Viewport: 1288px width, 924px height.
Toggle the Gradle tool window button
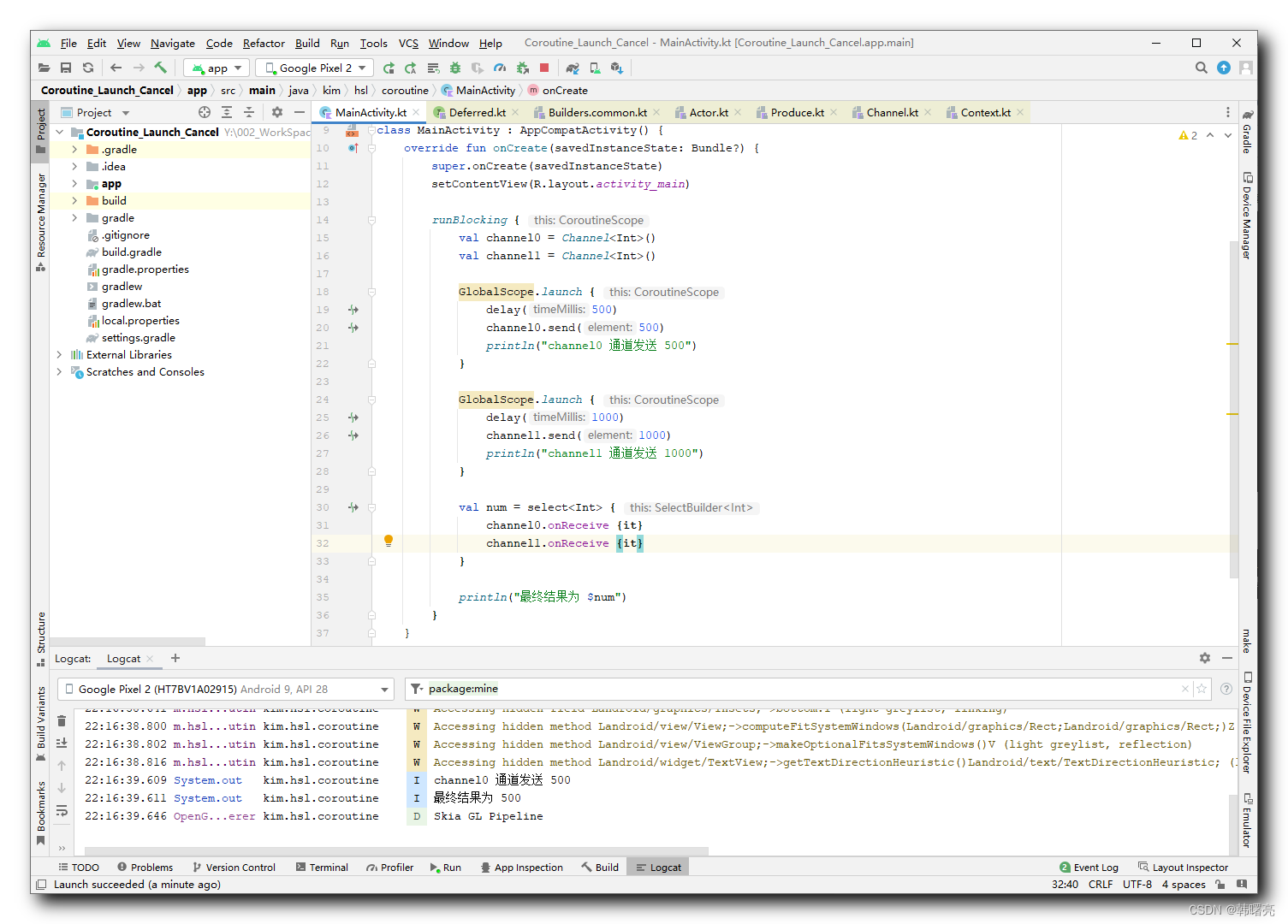pos(1247,131)
